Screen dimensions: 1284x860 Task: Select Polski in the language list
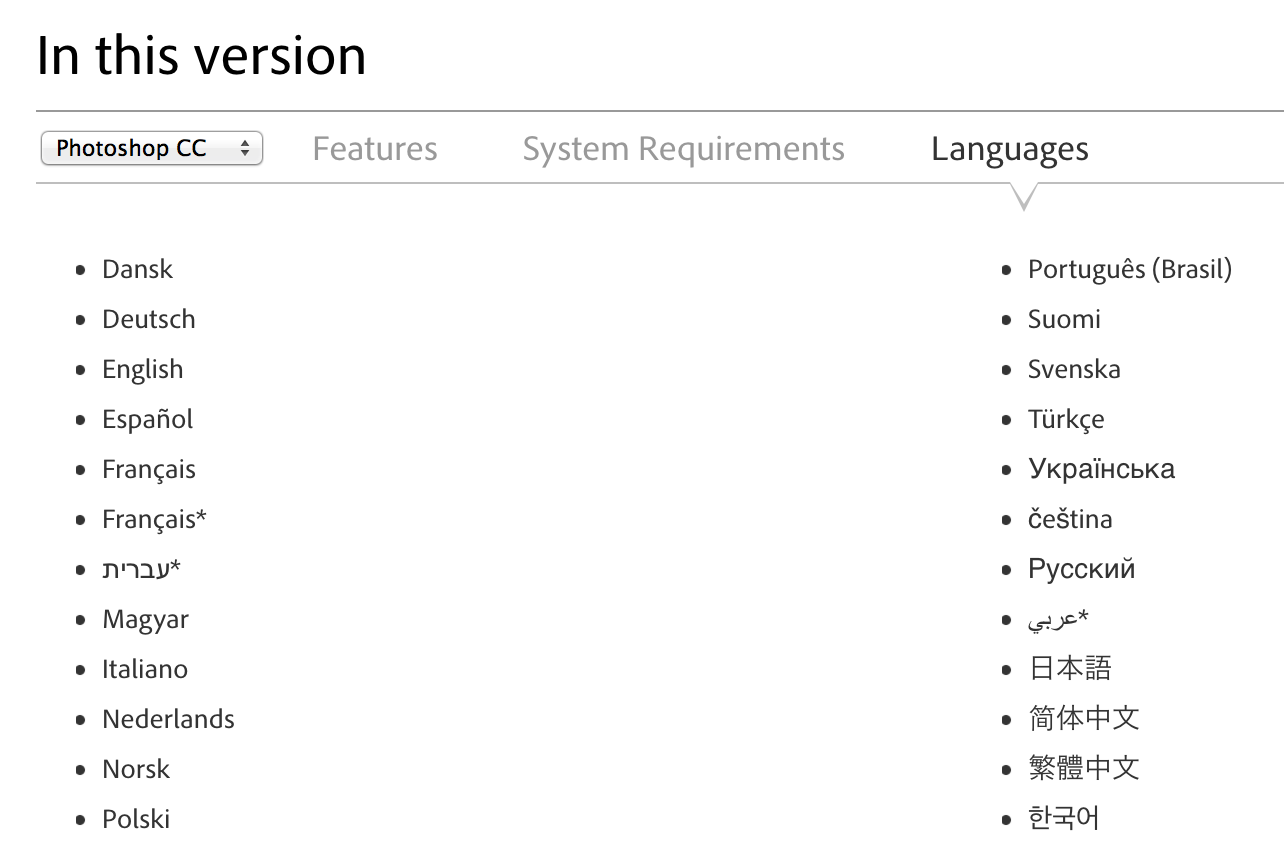tap(136, 819)
